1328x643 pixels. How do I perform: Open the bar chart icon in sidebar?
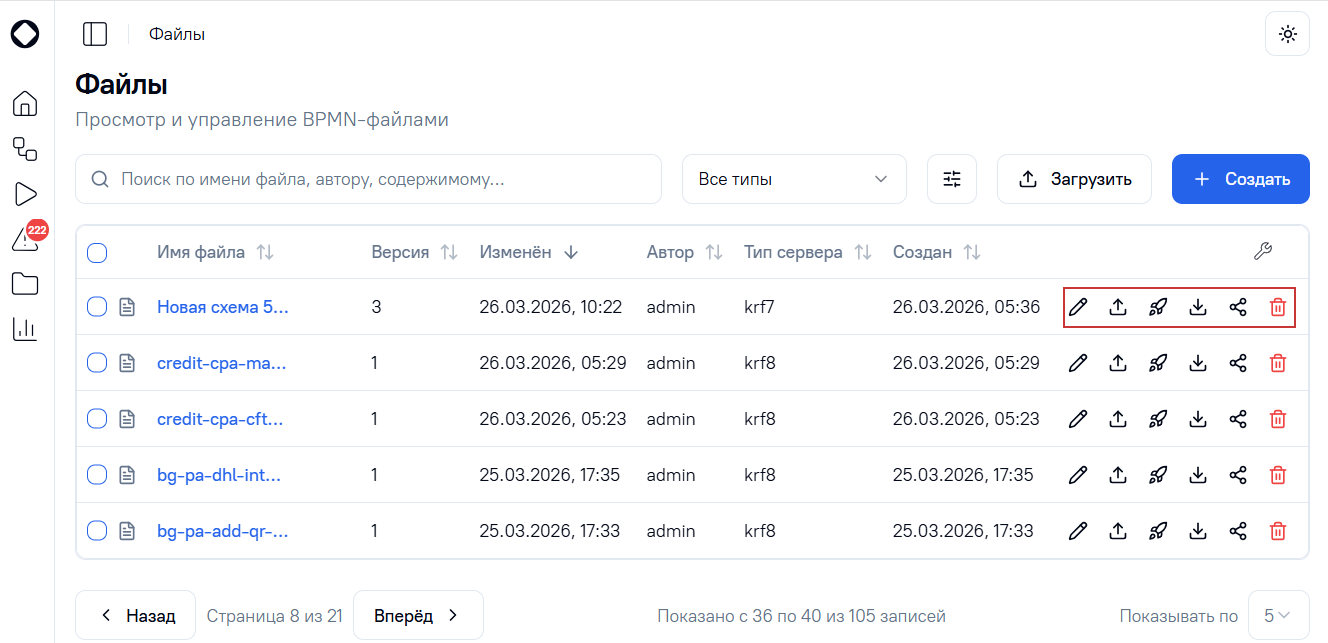25,329
